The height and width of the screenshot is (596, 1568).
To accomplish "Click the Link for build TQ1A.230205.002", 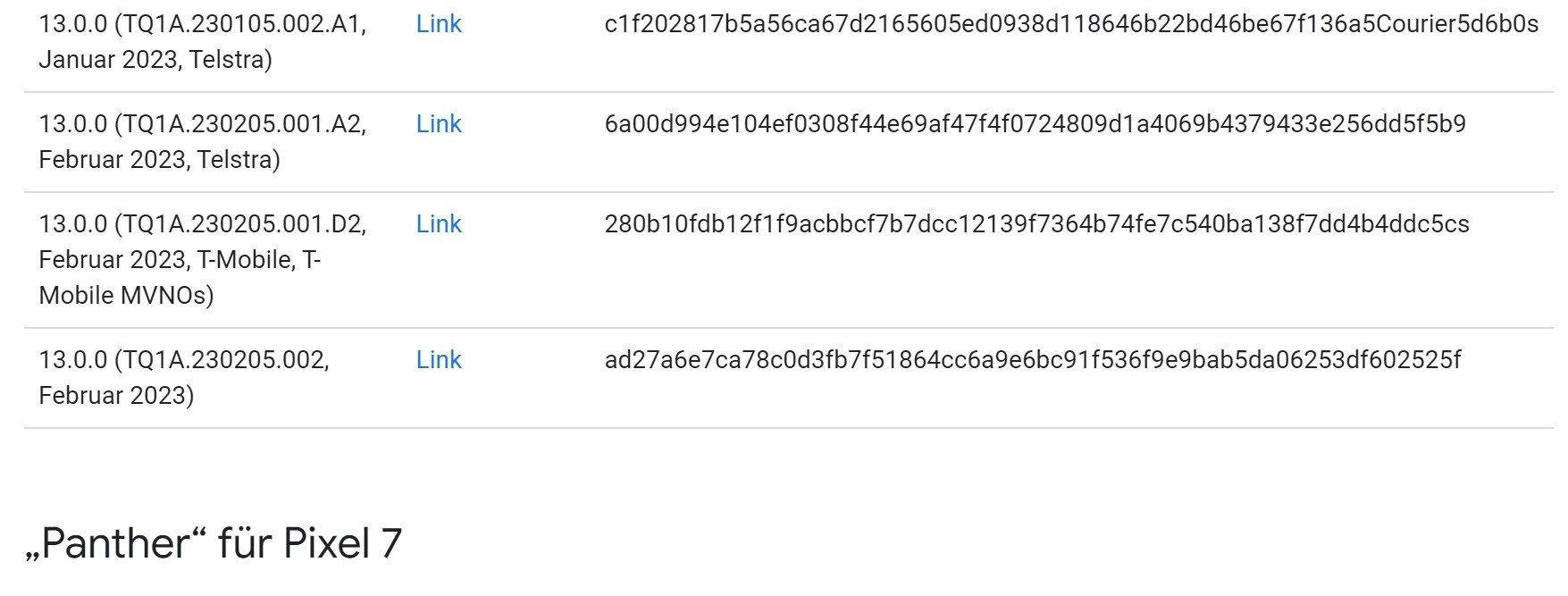I will 439,360.
